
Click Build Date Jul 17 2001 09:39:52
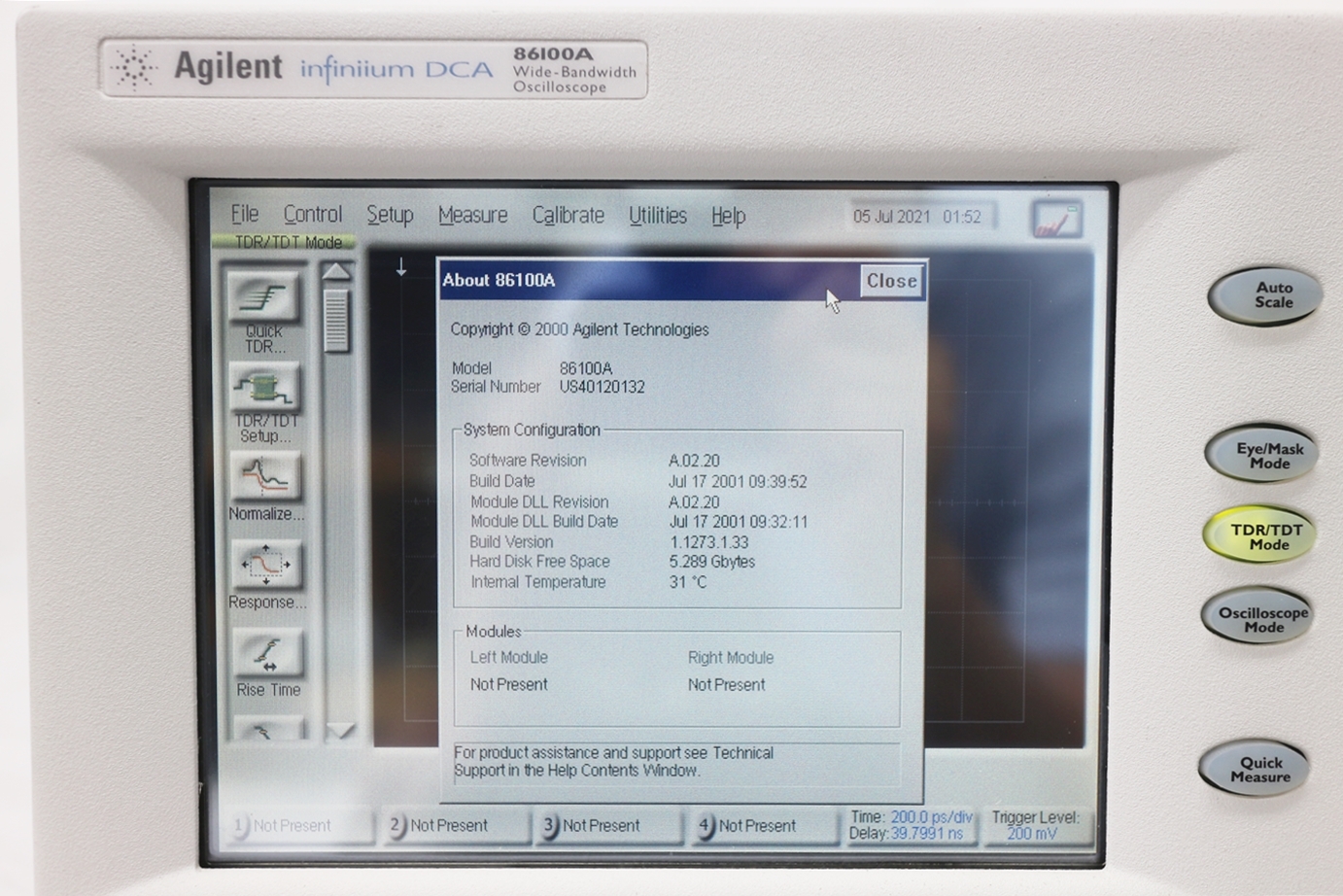click(738, 481)
